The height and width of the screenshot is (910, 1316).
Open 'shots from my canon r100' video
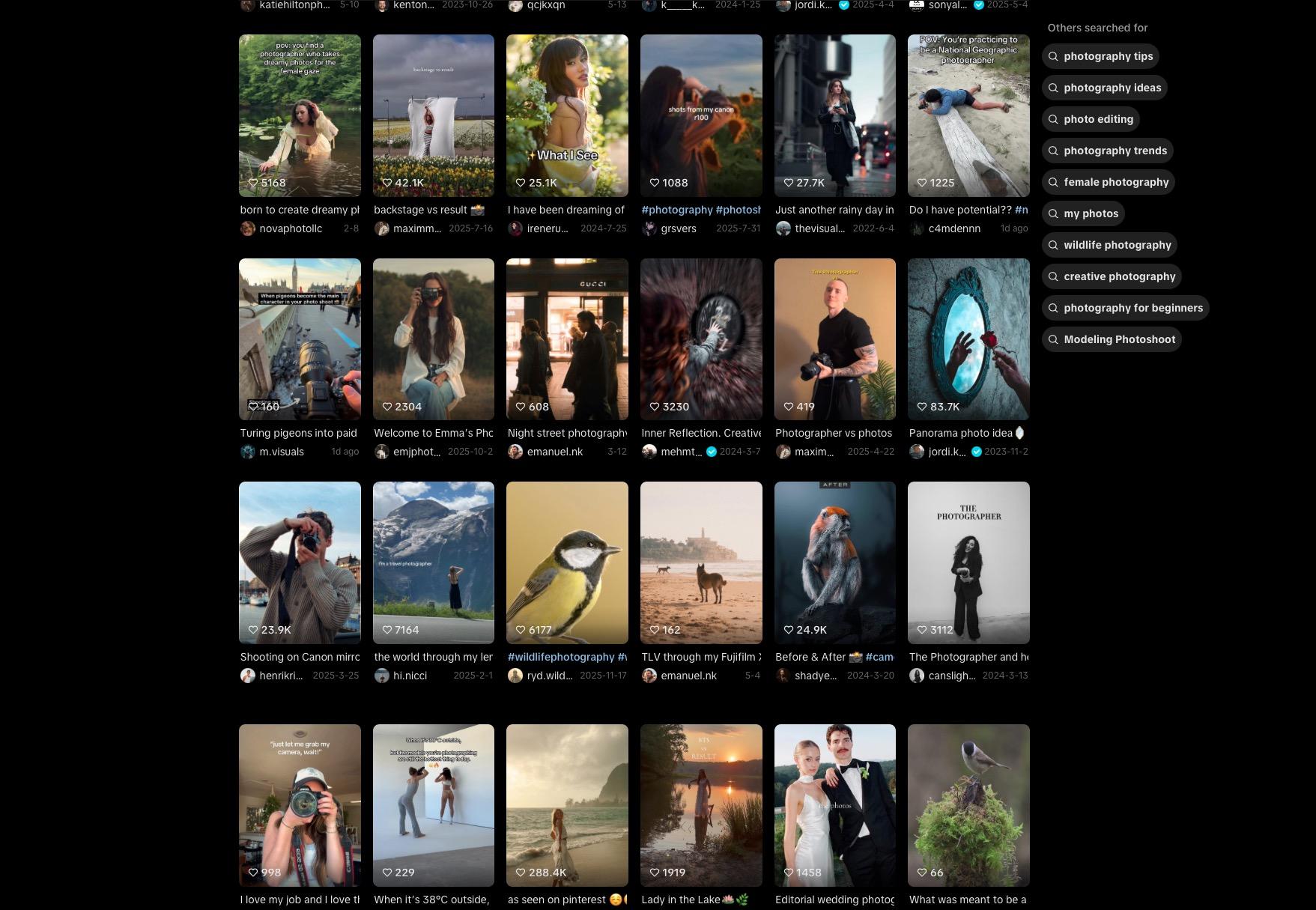coord(701,115)
